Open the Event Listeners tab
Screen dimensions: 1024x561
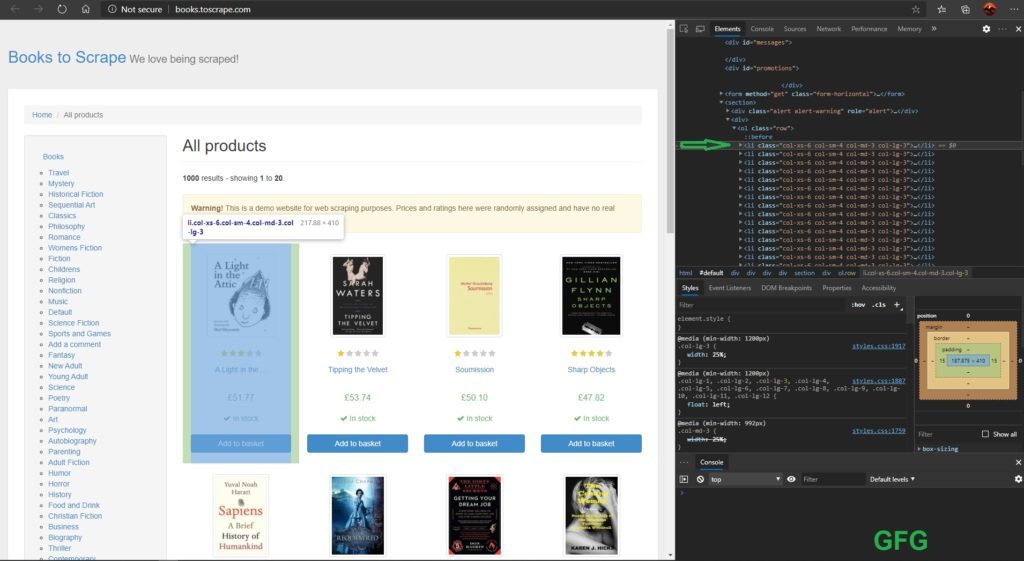coord(729,288)
